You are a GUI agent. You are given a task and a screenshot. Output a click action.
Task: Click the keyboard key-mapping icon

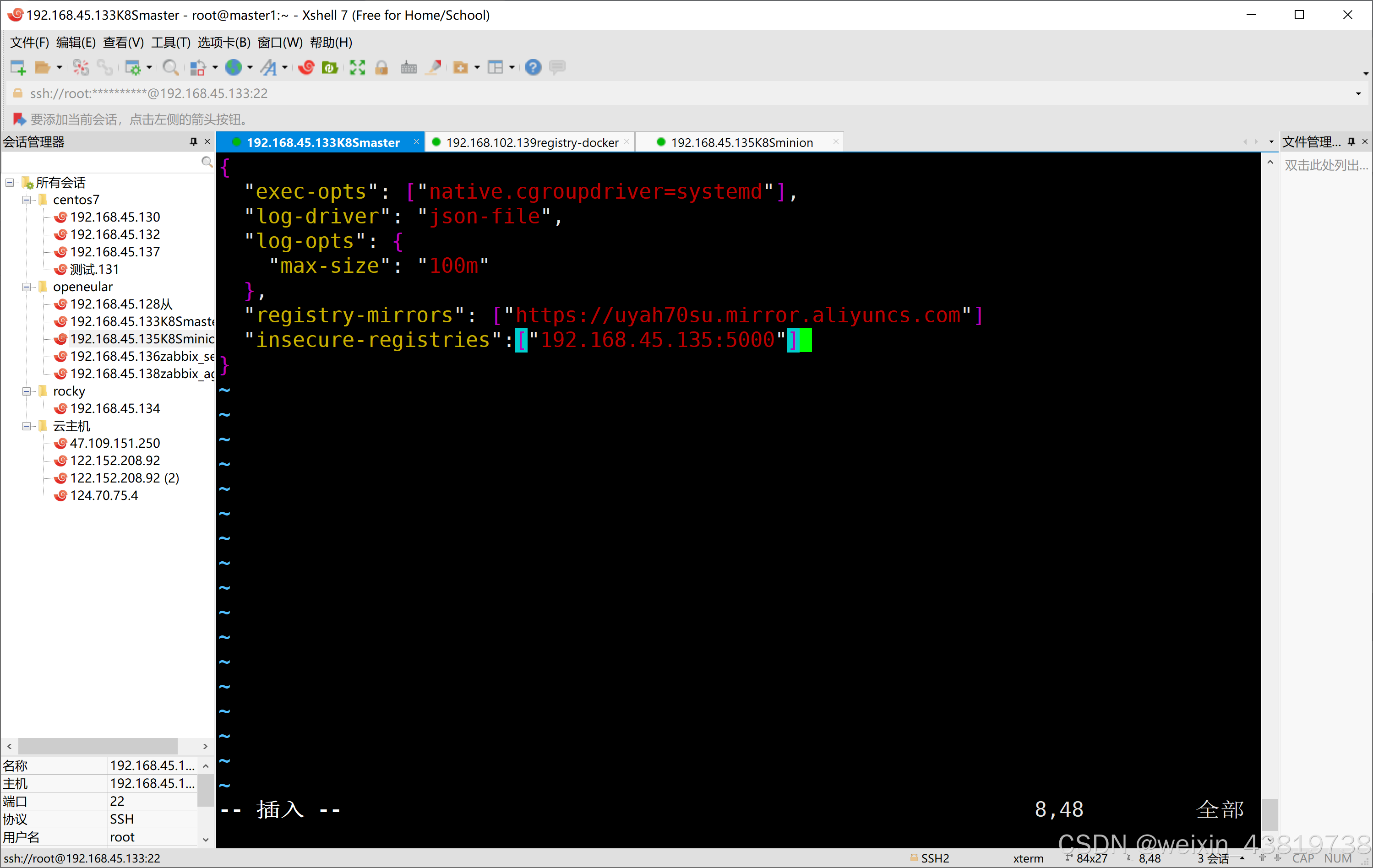pos(409,67)
